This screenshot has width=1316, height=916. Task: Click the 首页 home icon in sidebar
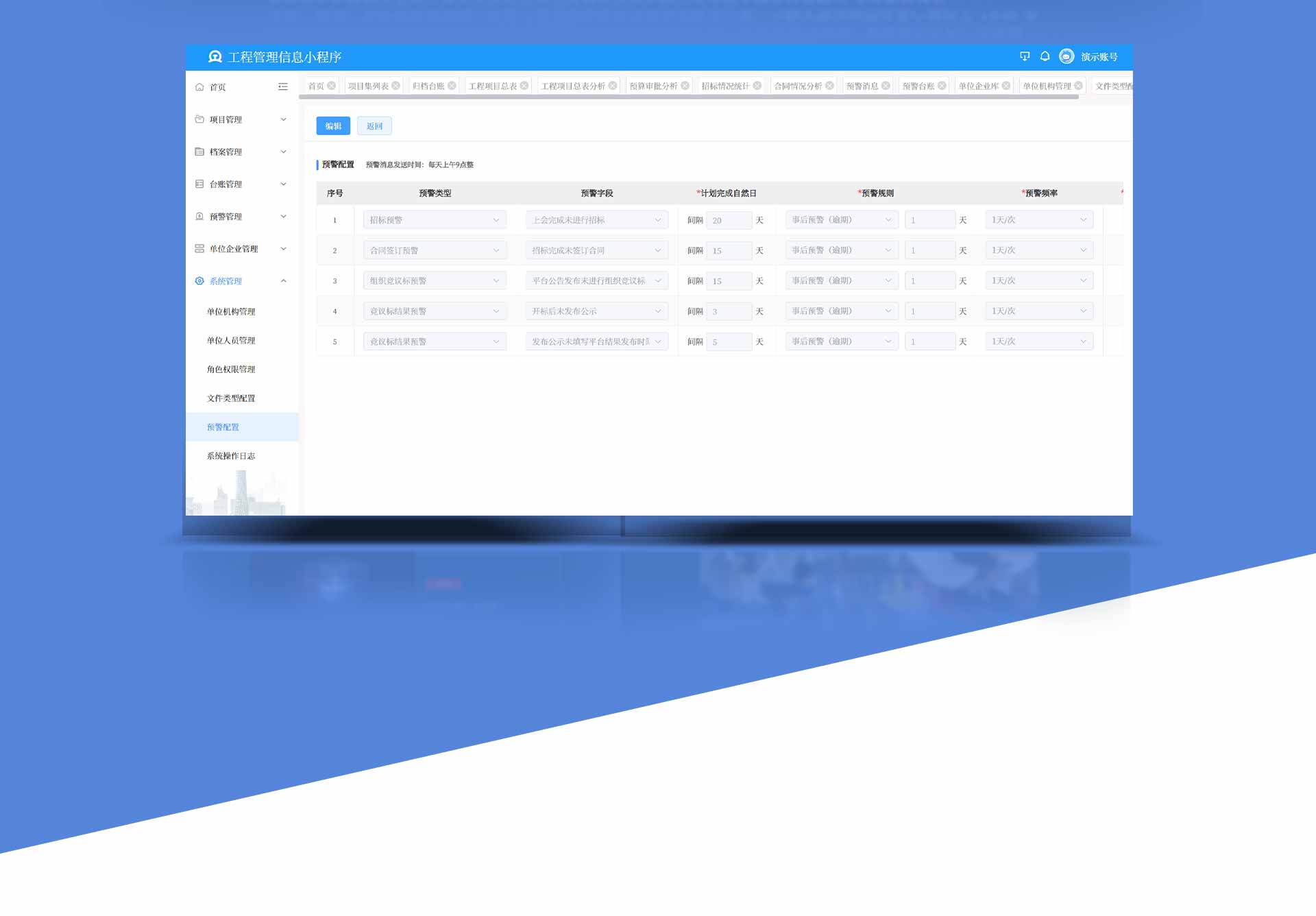pos(199,87)
